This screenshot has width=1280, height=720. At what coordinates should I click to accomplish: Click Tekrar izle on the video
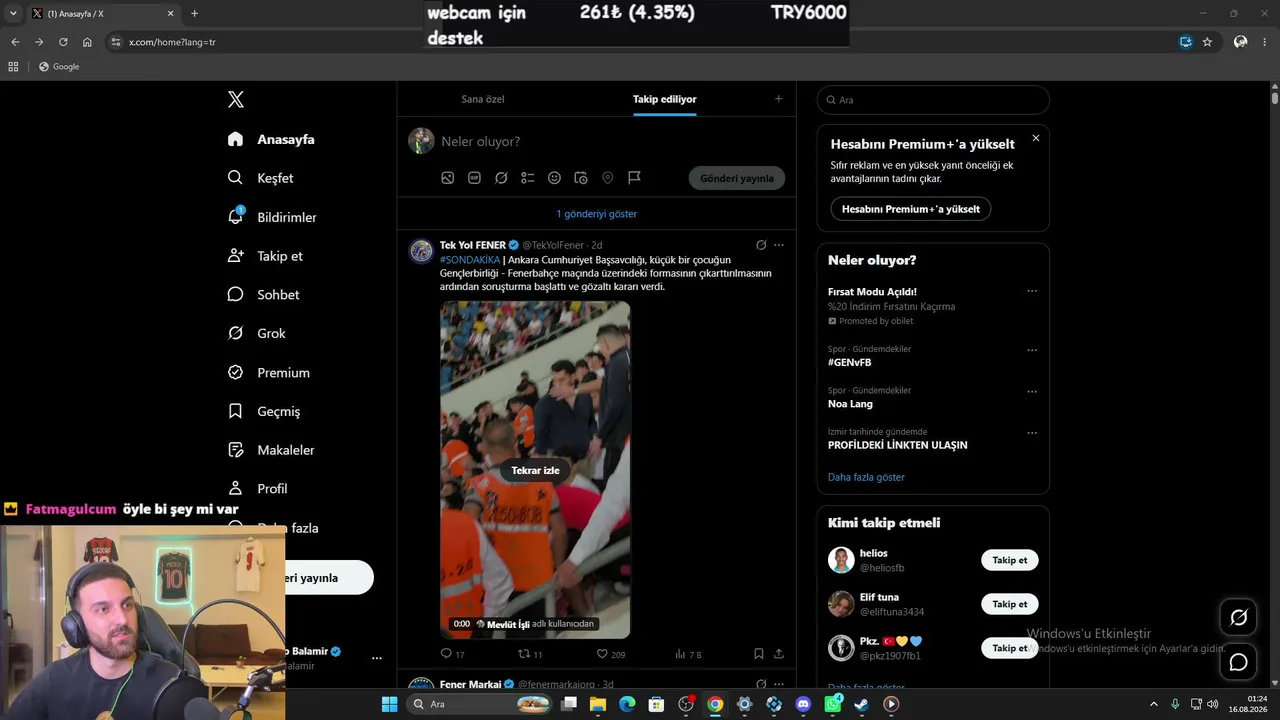[x=536, y=471]
